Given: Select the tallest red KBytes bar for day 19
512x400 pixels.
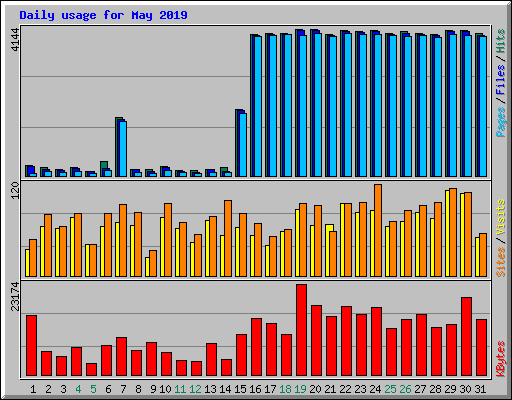Looking at the screenshot, I should (x=301, y=330).
